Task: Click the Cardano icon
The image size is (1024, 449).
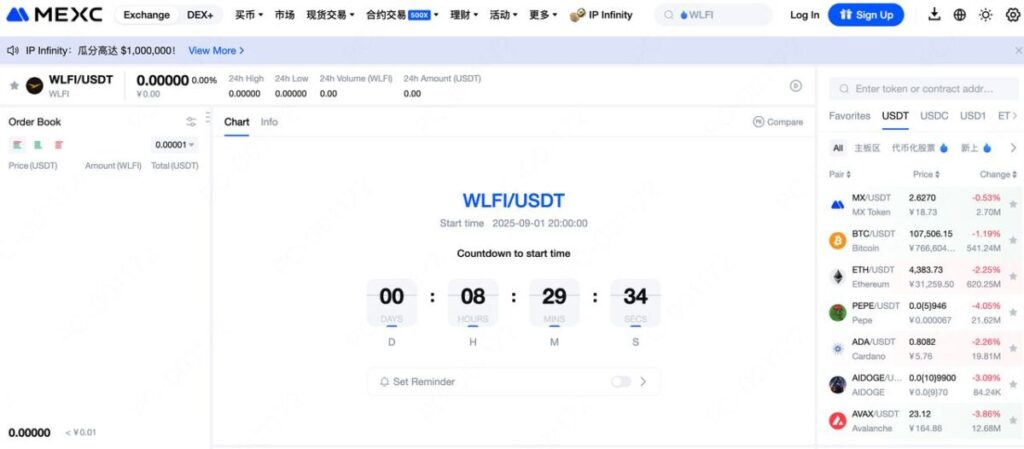Action: (837, 348)
